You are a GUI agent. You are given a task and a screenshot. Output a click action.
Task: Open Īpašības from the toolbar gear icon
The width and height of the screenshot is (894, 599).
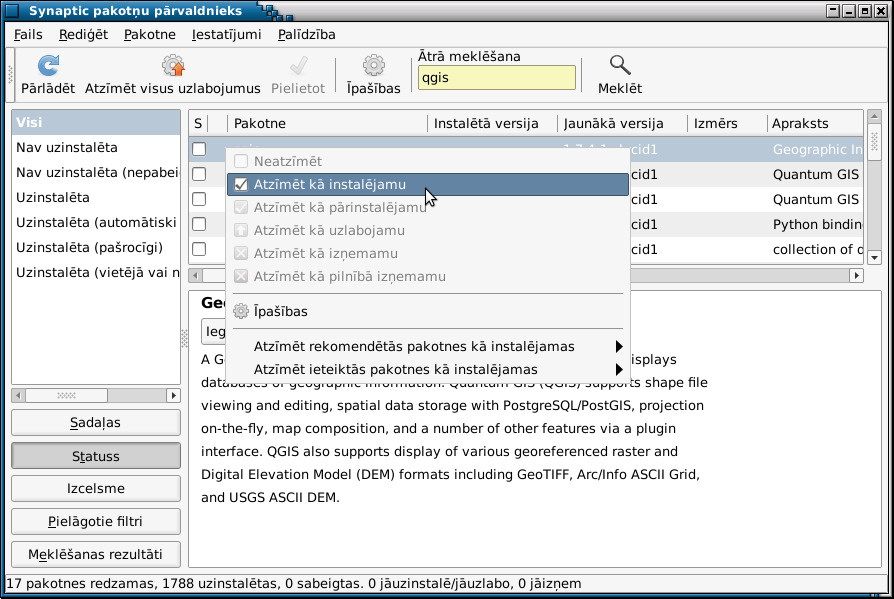[x=373, y=66]
